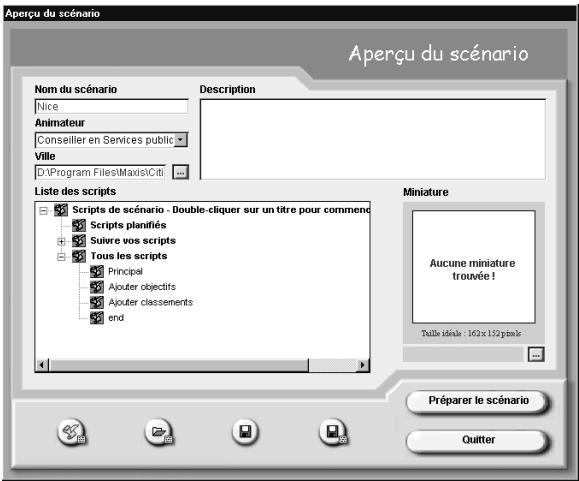Select the Suivre vos scripts tree item

(x=133, y=241)
